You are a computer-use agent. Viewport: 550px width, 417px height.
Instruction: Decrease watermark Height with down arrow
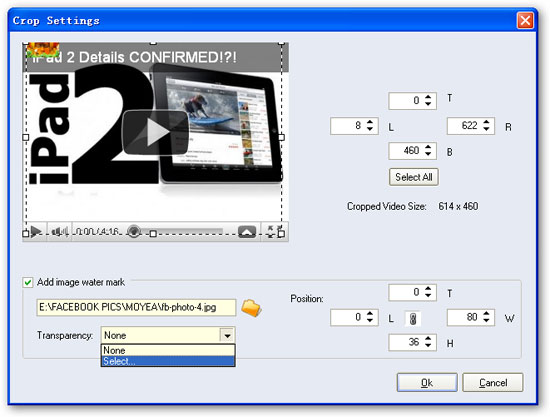(x=428, y=346)
